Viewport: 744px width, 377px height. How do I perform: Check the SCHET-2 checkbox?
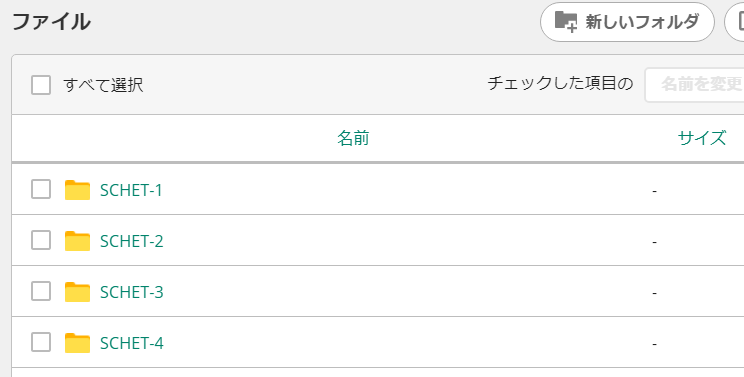click(x=41, y=240)
